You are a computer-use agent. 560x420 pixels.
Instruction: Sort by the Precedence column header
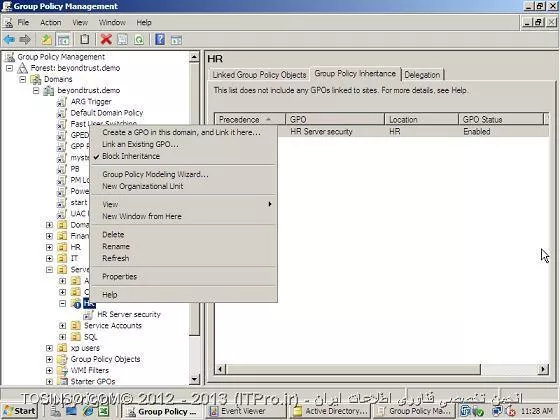[x=250, y=119]
